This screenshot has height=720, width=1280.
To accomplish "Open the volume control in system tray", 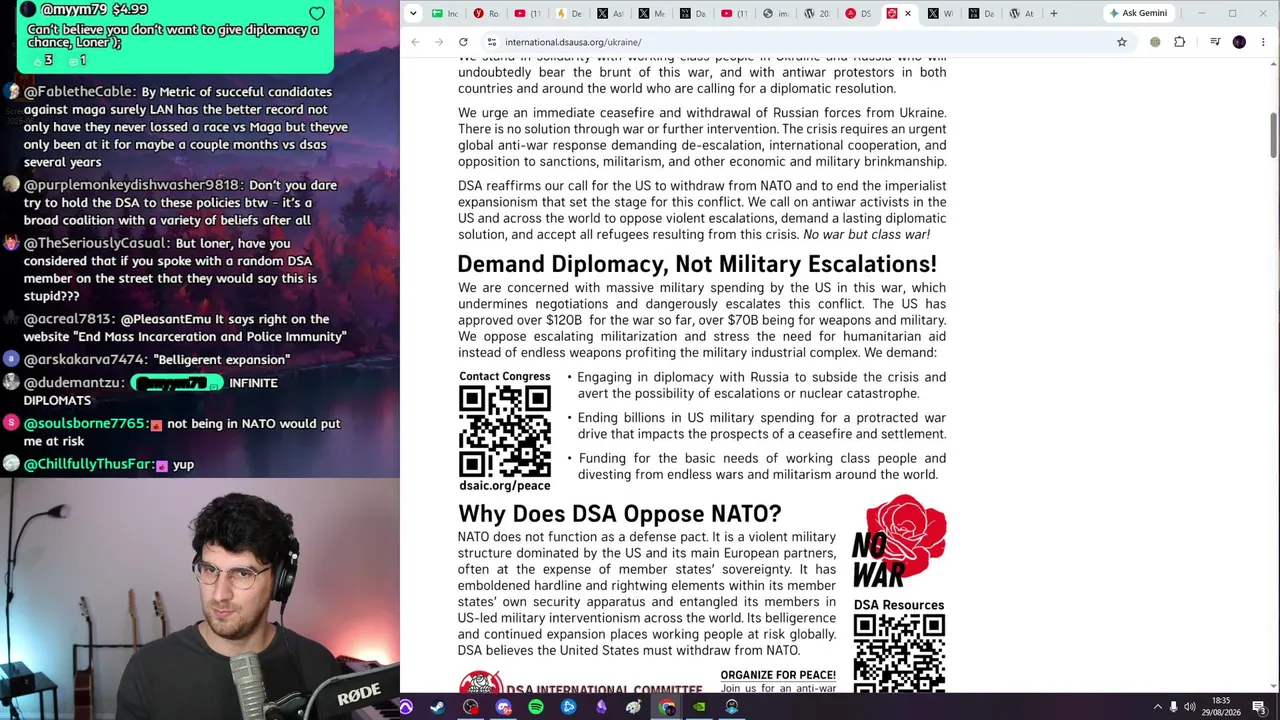I will (x=1190, y=707).
